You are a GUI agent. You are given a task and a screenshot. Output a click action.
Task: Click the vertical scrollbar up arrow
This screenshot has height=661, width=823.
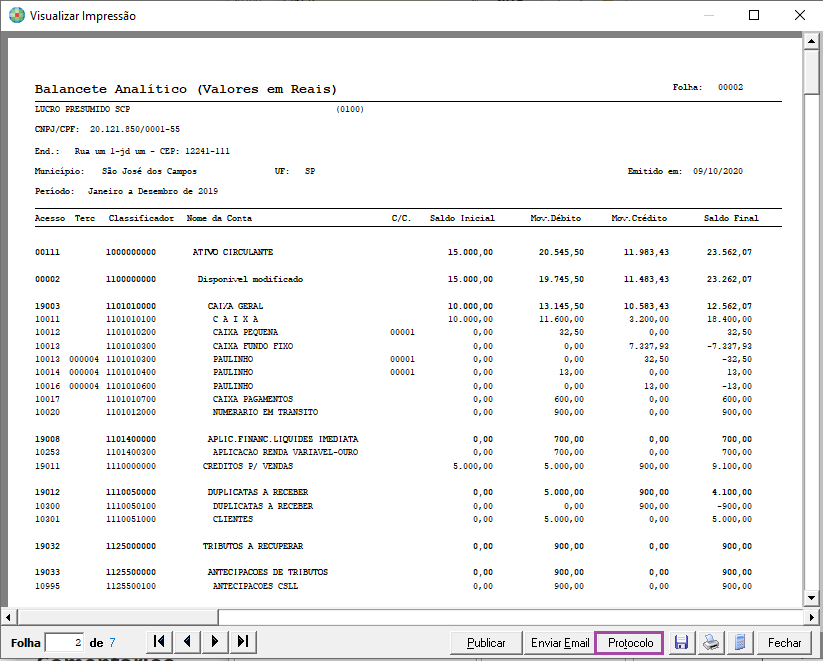click(811, 40)
